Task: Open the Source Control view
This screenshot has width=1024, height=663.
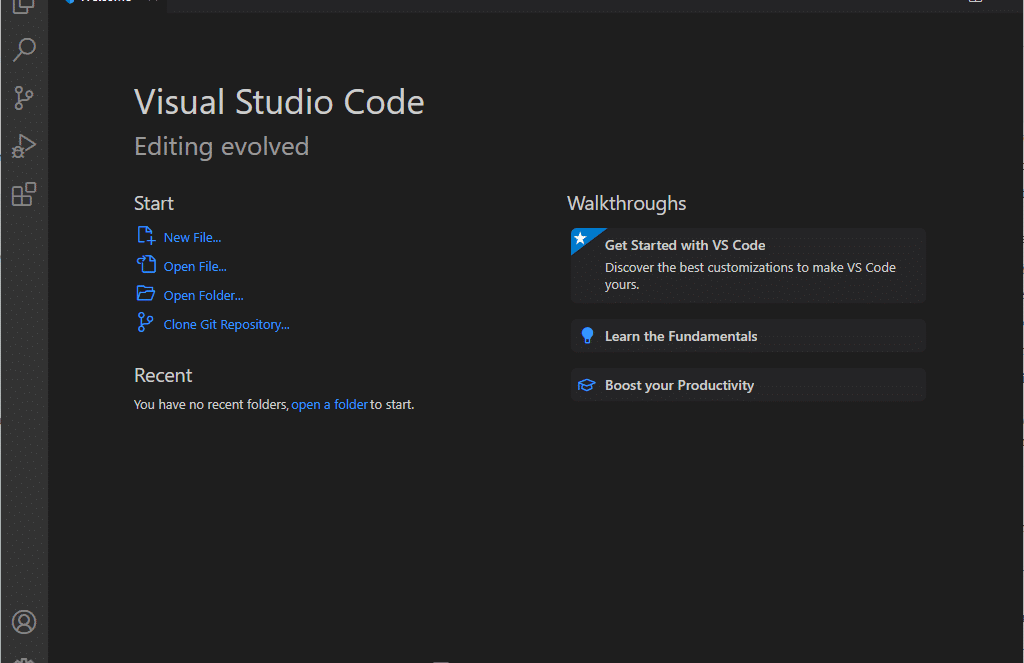Action: pos(24,98)
